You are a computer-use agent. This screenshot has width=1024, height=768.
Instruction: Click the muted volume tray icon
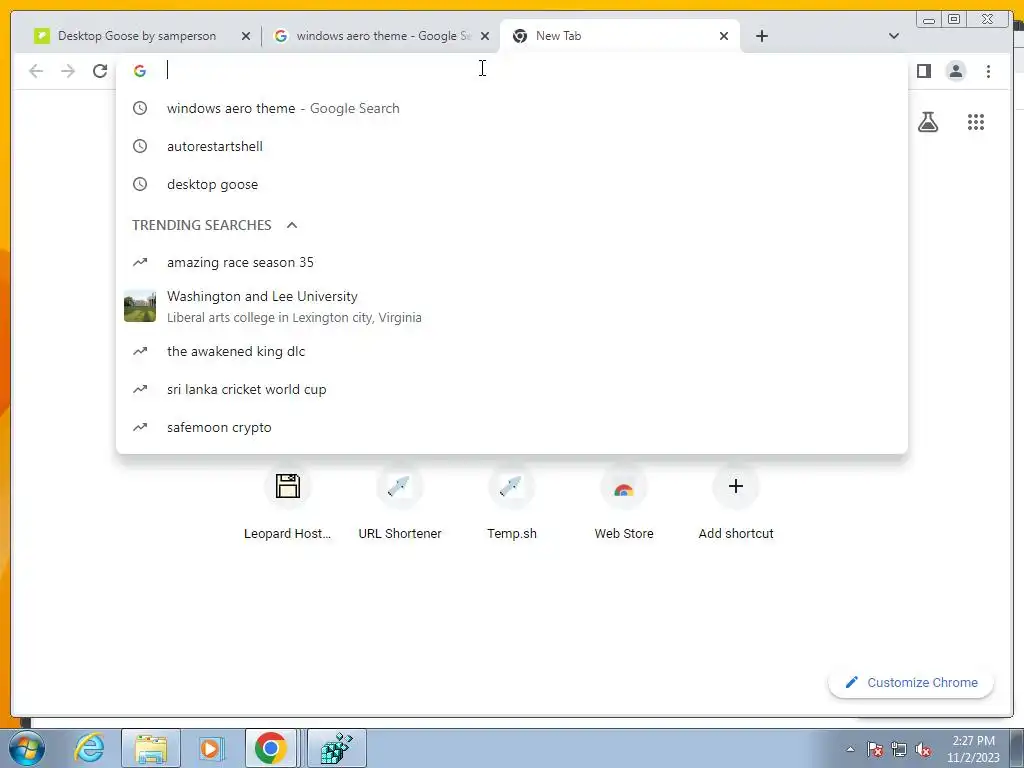click(x=923, y=749)
